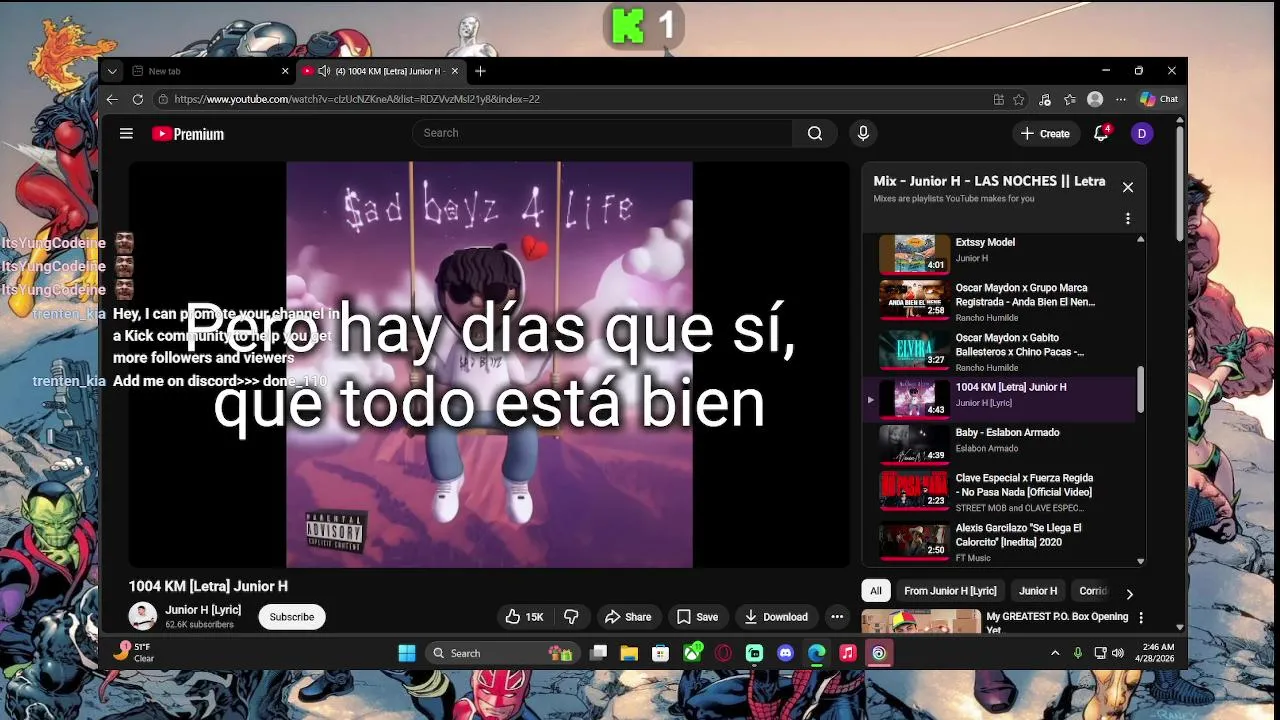Select the Corridos filter chip

1093,591
